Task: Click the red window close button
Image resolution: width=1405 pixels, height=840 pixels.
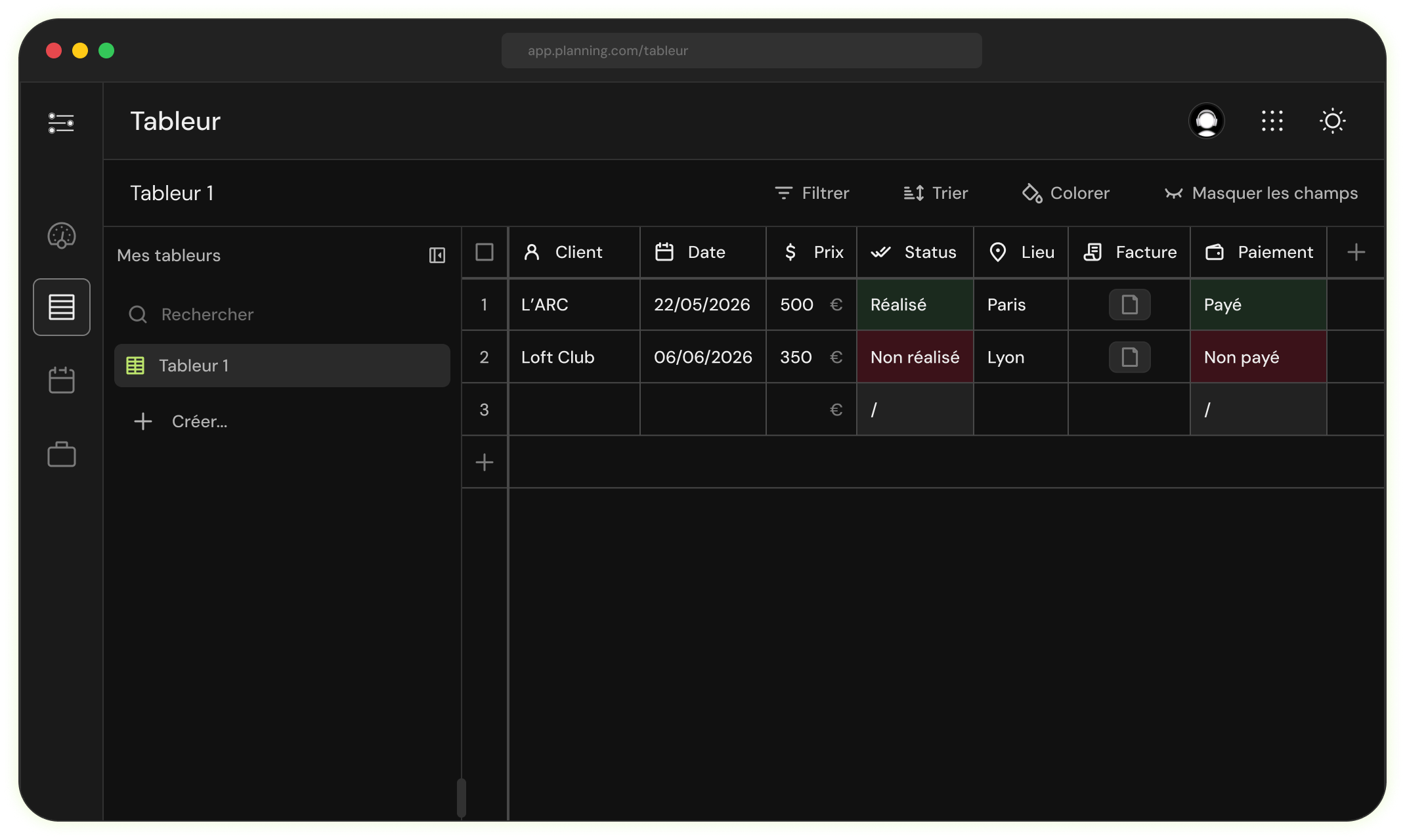Action: 54,51
